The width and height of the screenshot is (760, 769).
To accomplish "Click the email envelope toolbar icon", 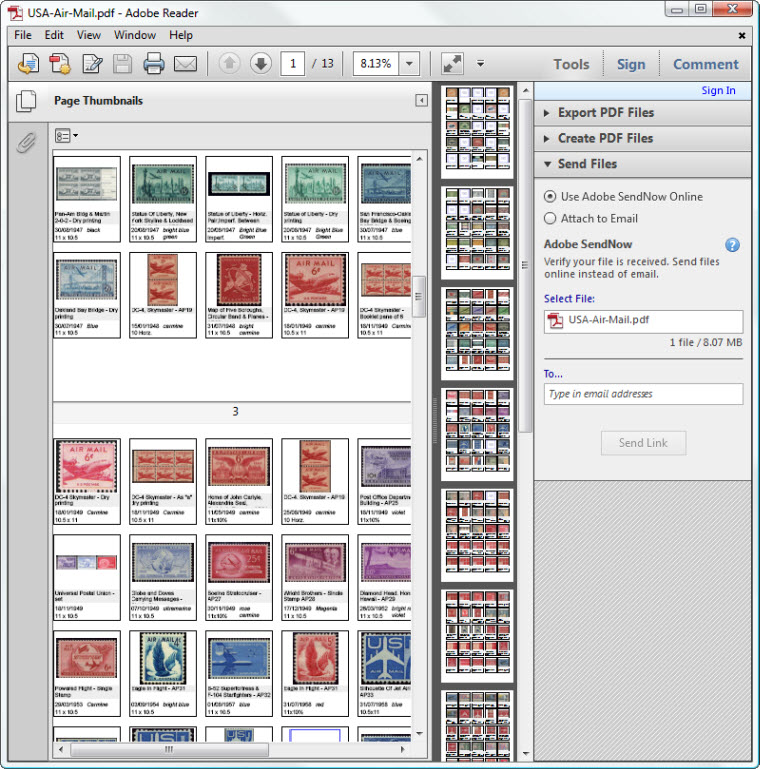I will [185, 64].
